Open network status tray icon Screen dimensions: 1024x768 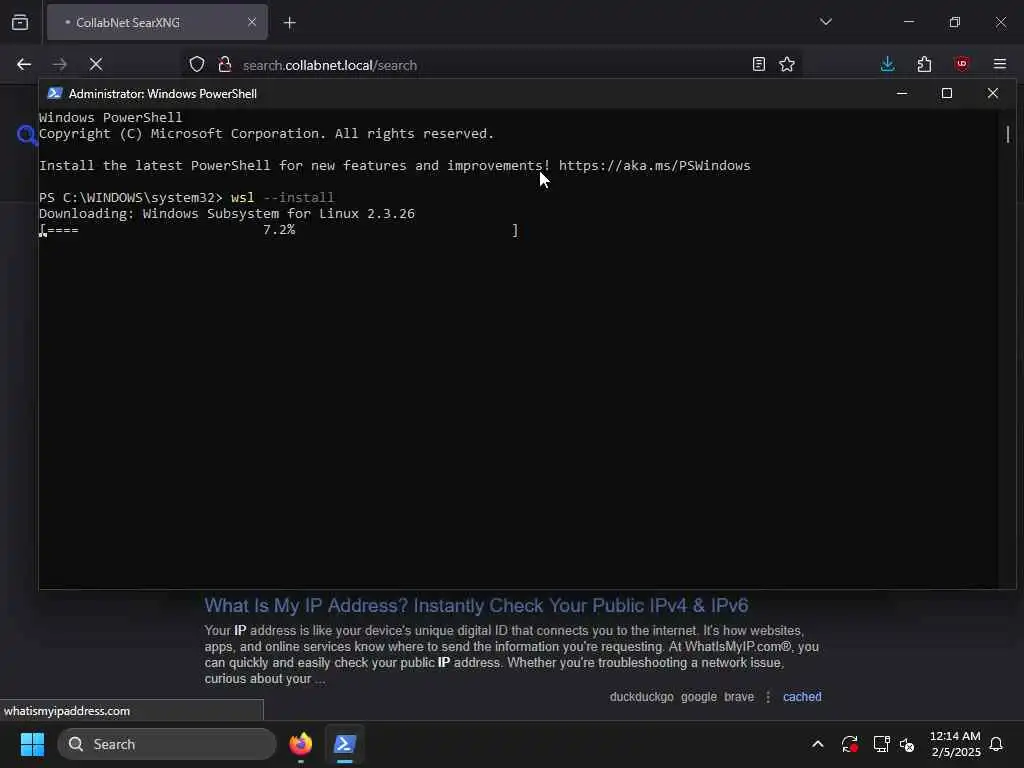click(x=881, y=744)
